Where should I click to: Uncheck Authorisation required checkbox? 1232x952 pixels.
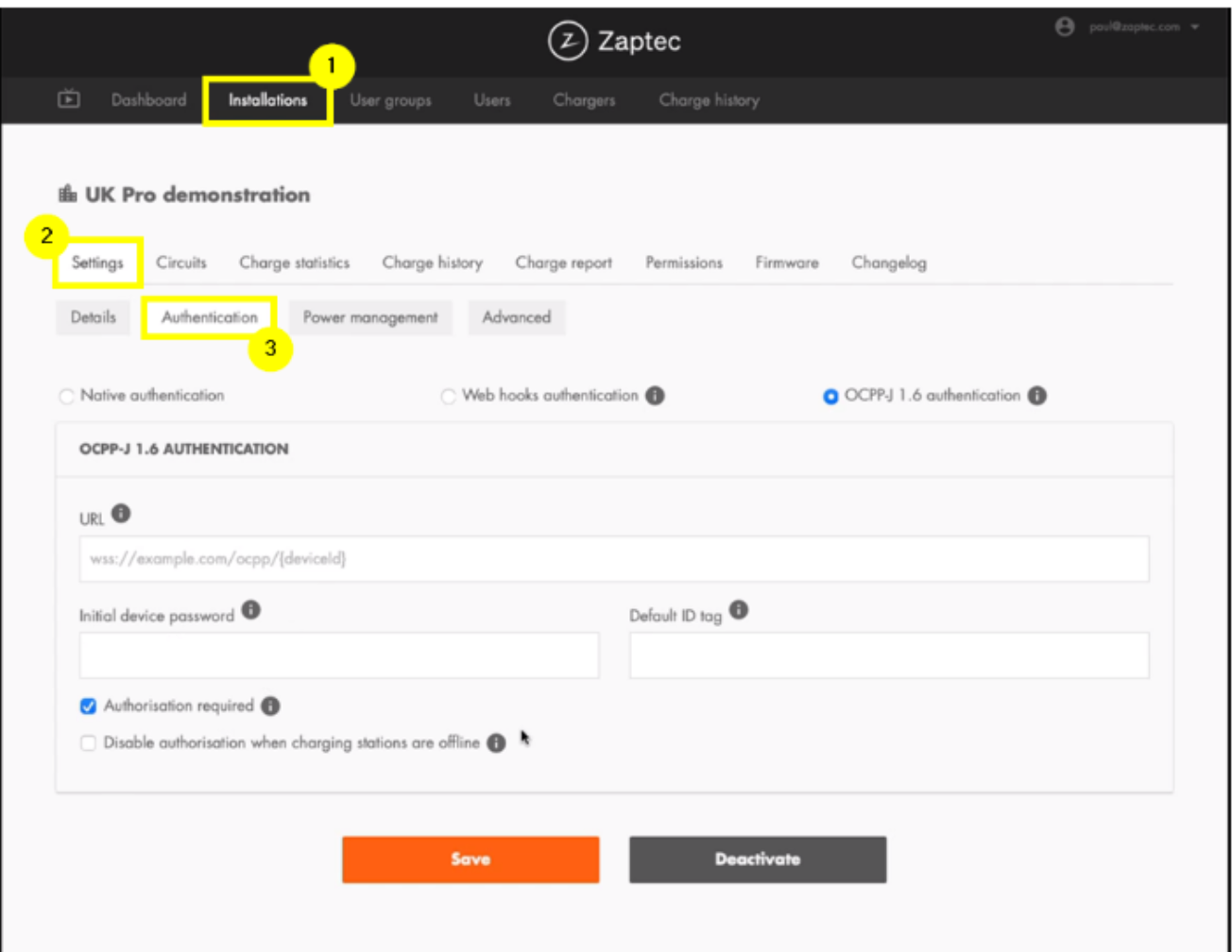click(x=88, y=706)
